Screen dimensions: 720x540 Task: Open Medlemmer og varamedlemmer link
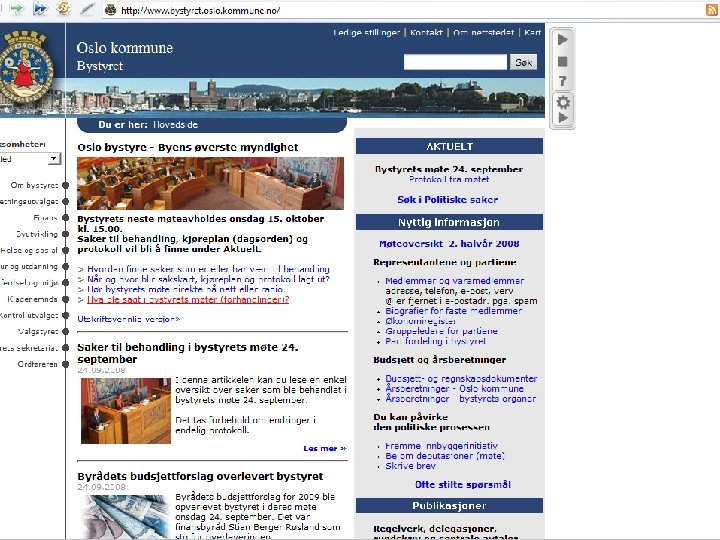pyautogui.click(x=455, y=281)
